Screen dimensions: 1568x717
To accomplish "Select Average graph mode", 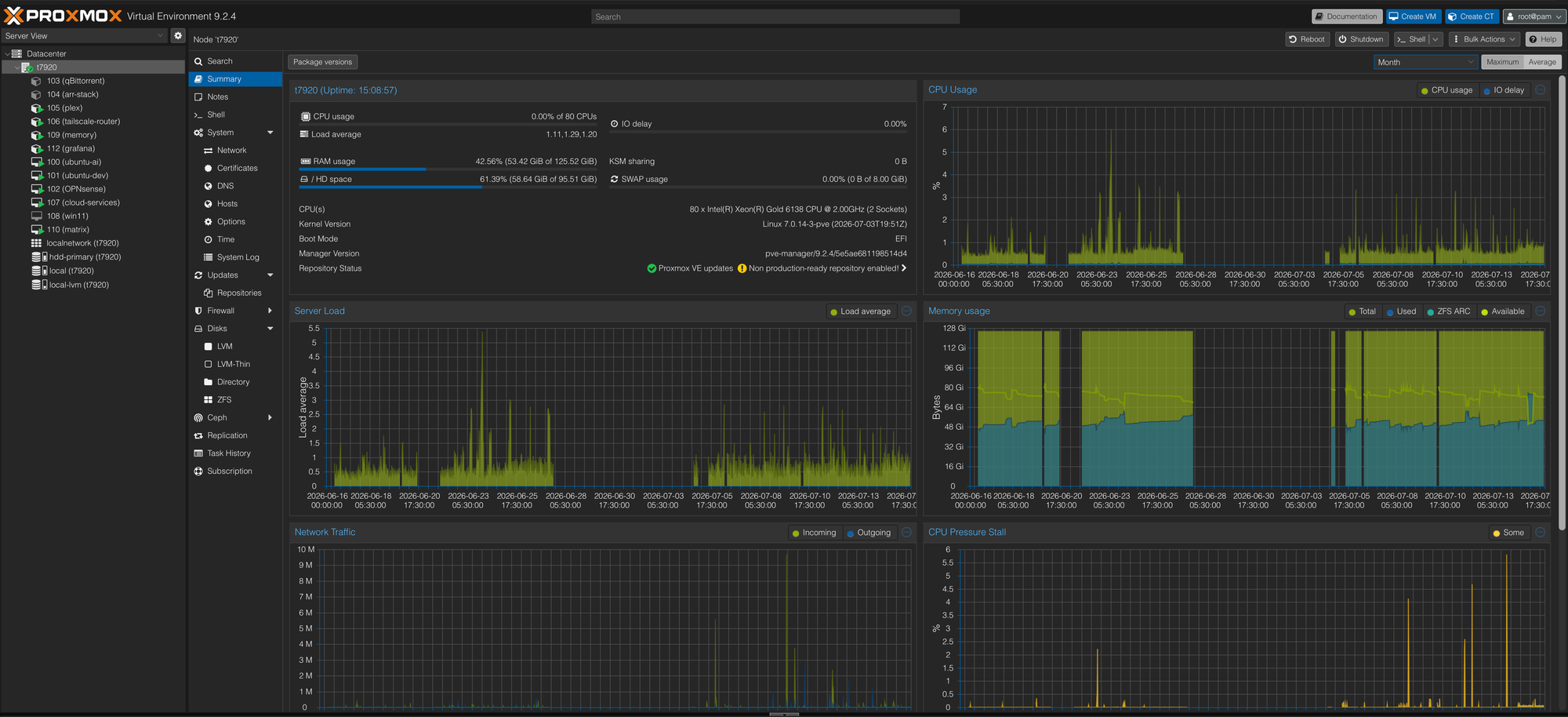I will [1542, 62].
